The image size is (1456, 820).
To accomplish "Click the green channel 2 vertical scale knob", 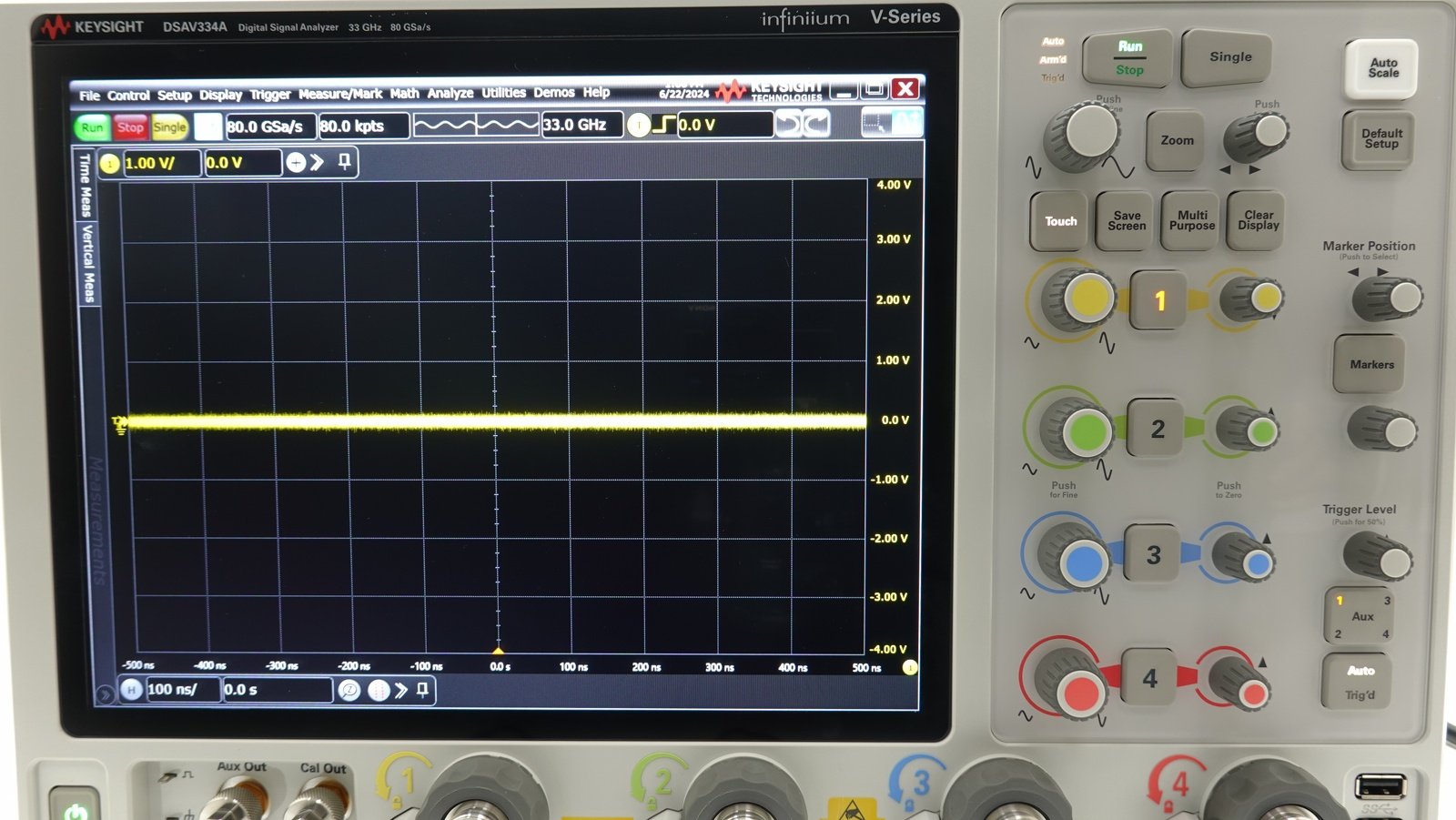I will [x=1076, y=430].
